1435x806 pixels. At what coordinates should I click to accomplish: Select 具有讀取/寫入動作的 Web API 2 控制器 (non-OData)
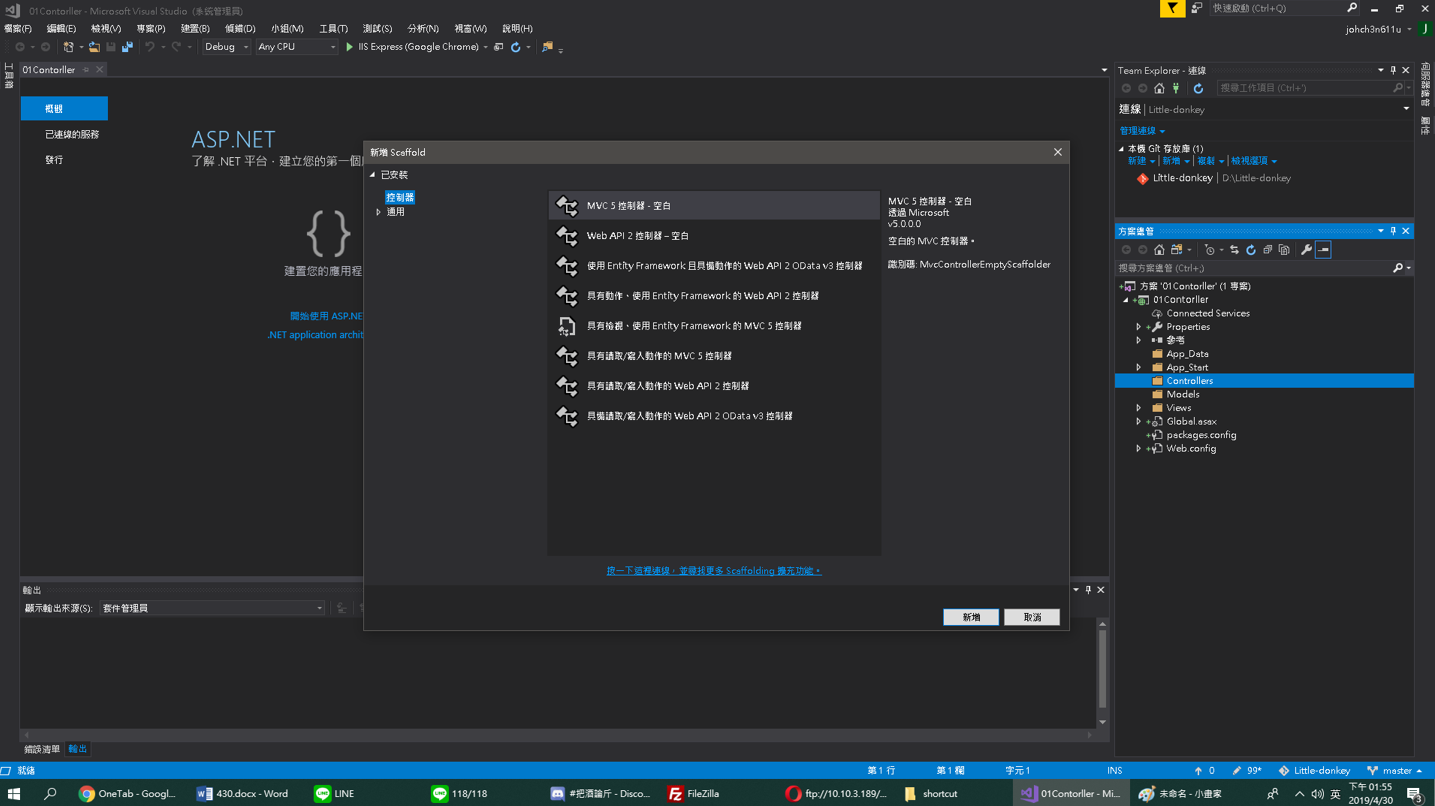pyautogui.click(x=714, y=386)
